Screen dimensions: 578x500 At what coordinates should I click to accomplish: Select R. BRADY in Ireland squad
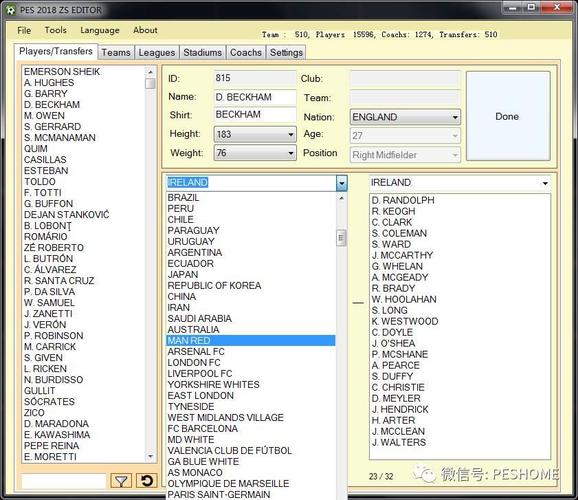[460, 288]
